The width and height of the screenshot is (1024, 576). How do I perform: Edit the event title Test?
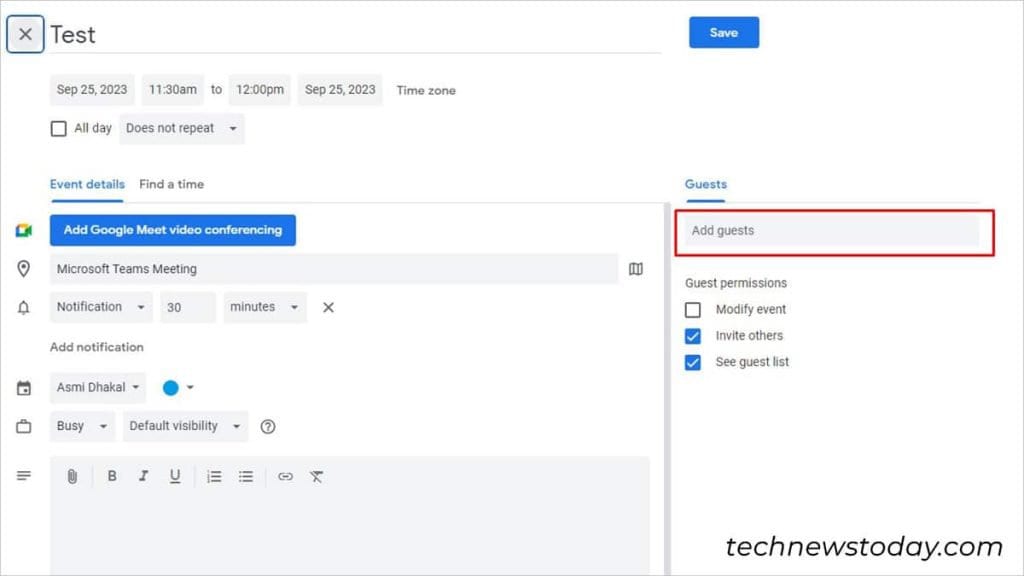355,35
